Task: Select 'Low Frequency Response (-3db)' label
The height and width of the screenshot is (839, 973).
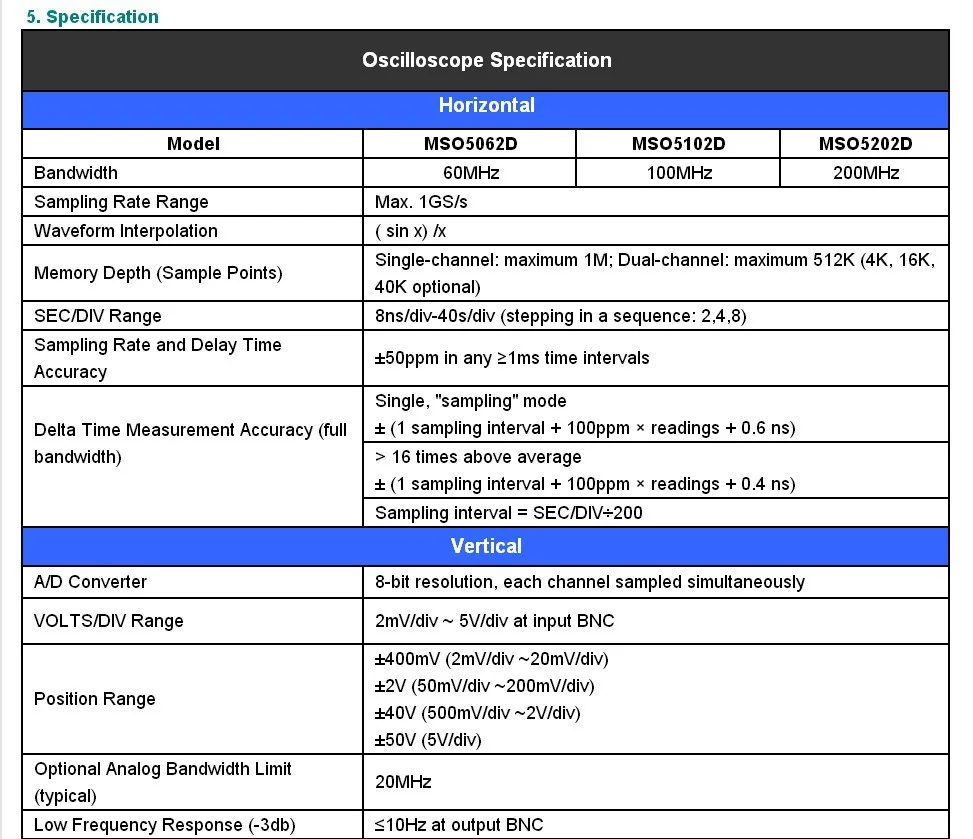Action: (164, 825)
